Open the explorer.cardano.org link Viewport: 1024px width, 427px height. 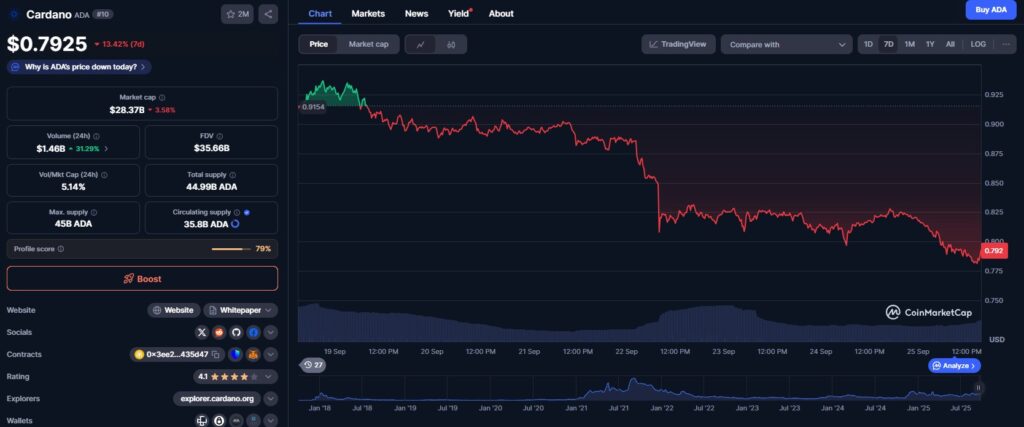coord(214,398)
